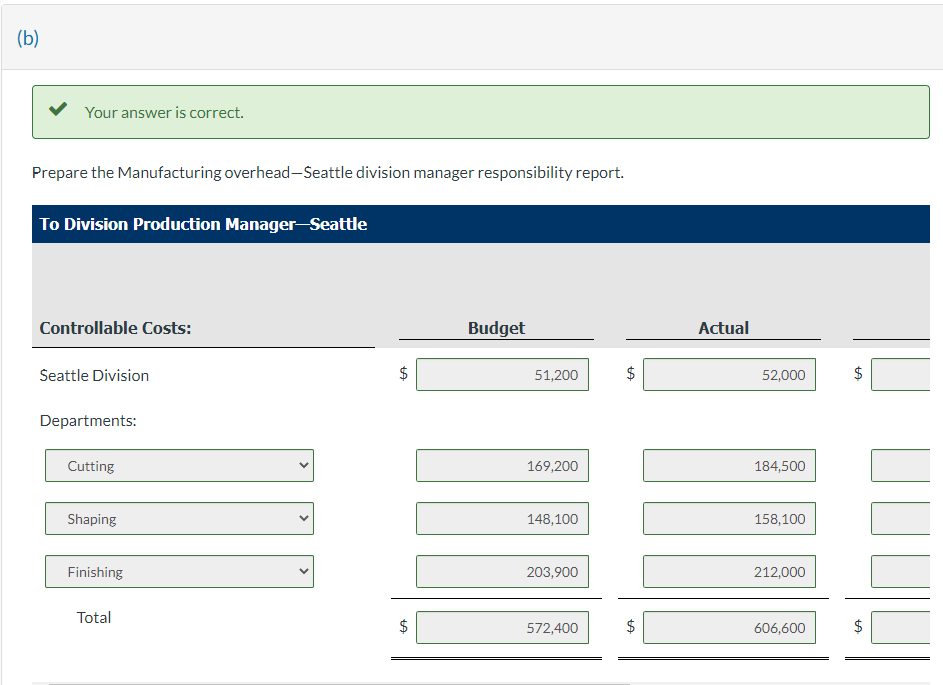943x685 pixels.
Task: Select the Seattle Division budget field showing 51,200
Action: tap(501, 374)
